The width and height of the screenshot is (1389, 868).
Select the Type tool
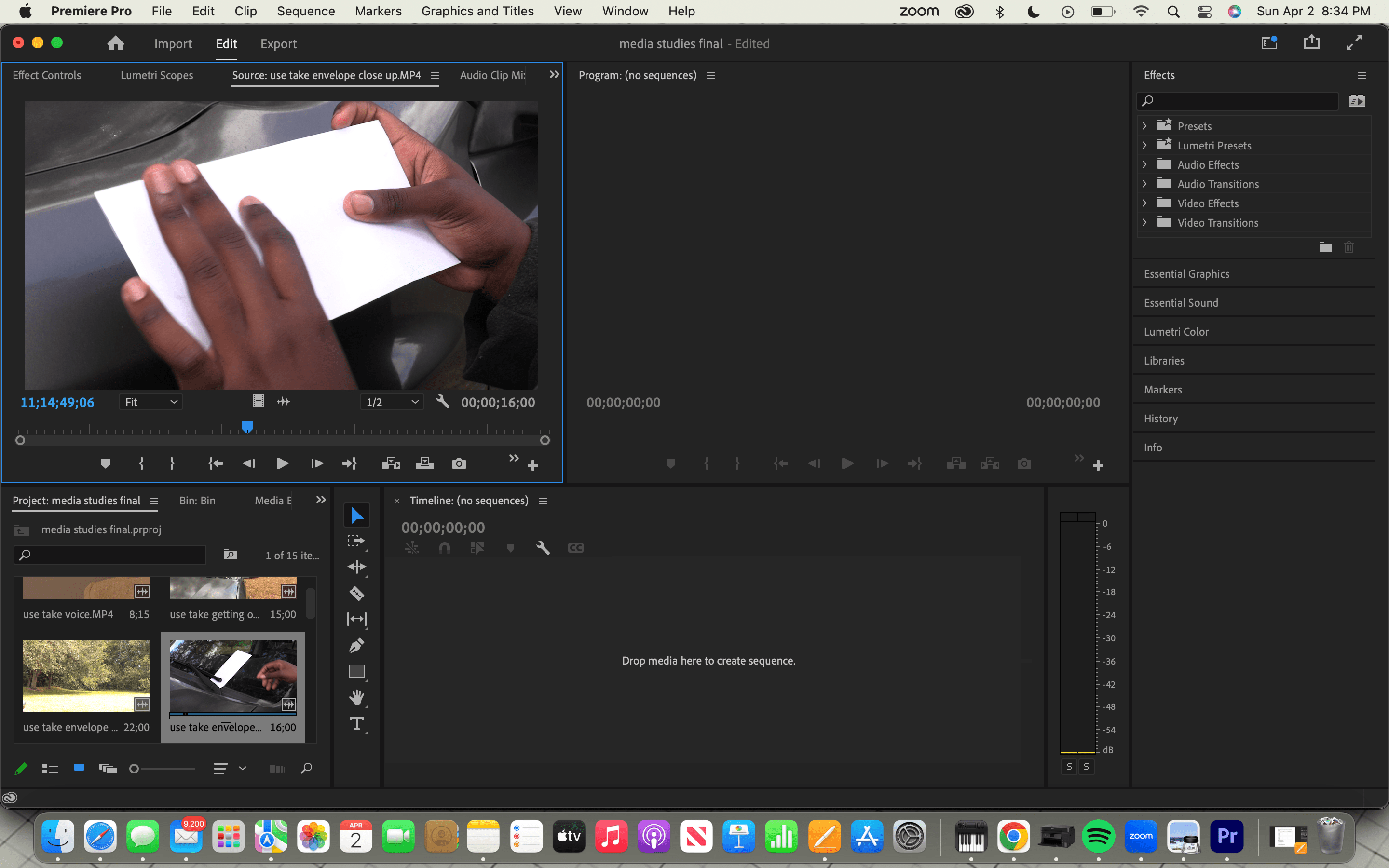tap(357, 723)
